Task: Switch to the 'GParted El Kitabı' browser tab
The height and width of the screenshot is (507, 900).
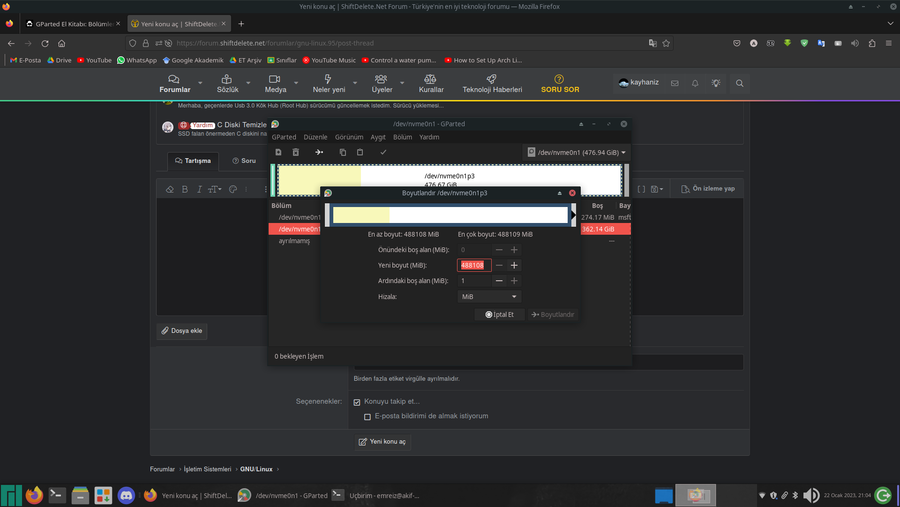Action: pos(73,24)
